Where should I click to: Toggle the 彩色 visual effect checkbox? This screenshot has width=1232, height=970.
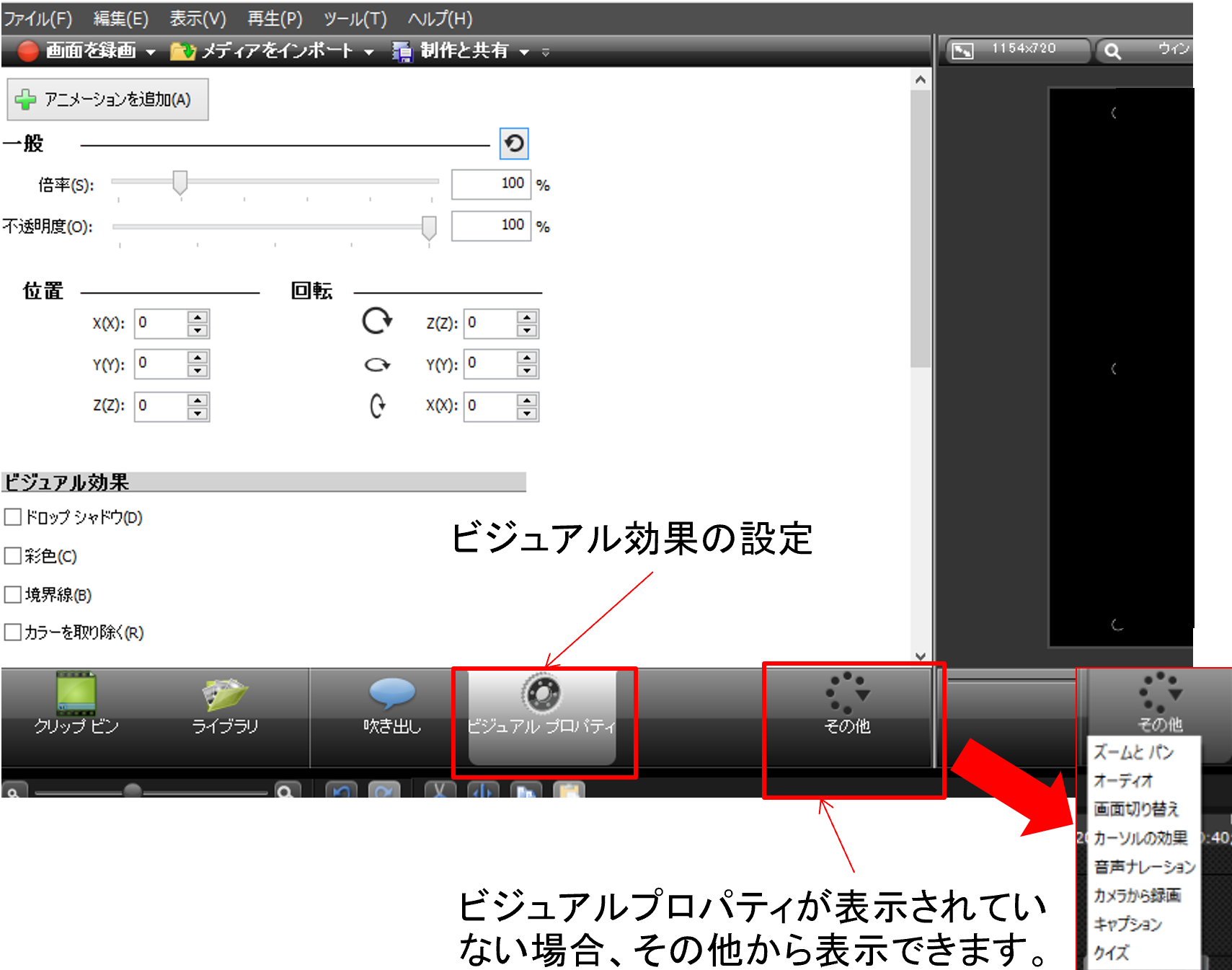(x=12, y=555)
